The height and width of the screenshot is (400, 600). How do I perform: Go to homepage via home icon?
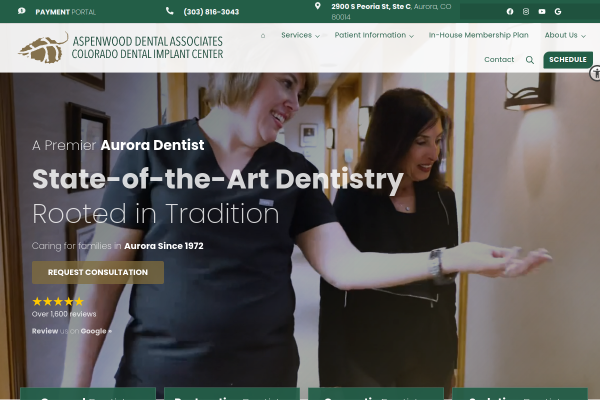coord(263,35)
